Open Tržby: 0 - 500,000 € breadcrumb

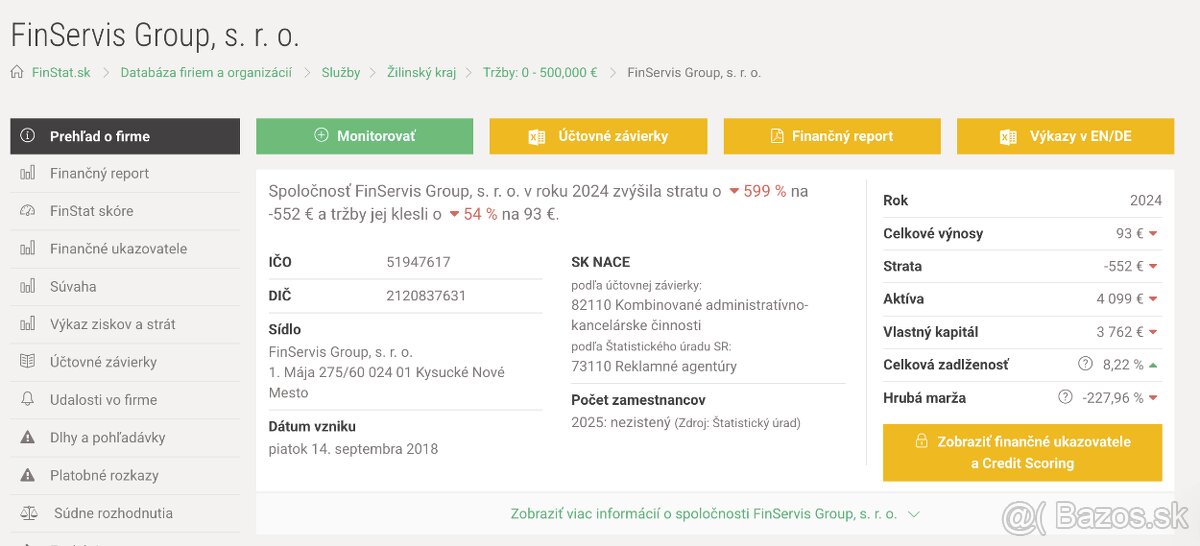[x=540, y=73]
